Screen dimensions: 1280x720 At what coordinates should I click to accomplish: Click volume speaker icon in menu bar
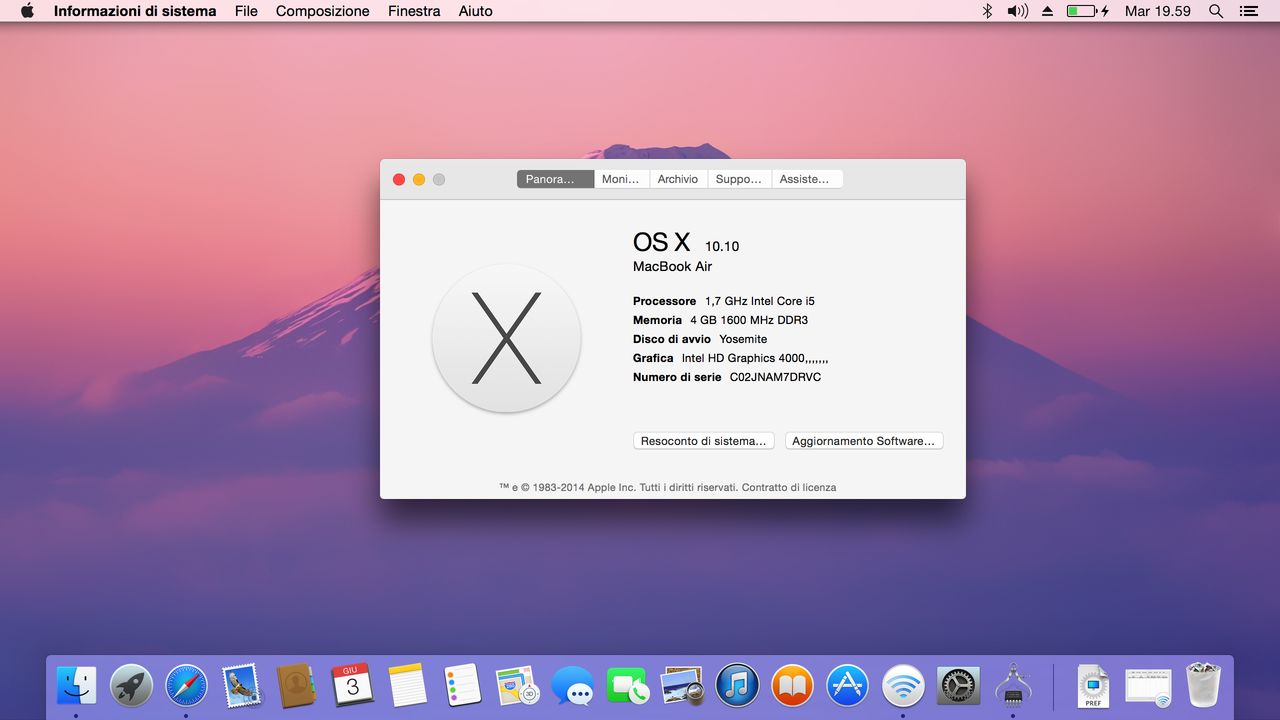click(x=1017, y=11)
